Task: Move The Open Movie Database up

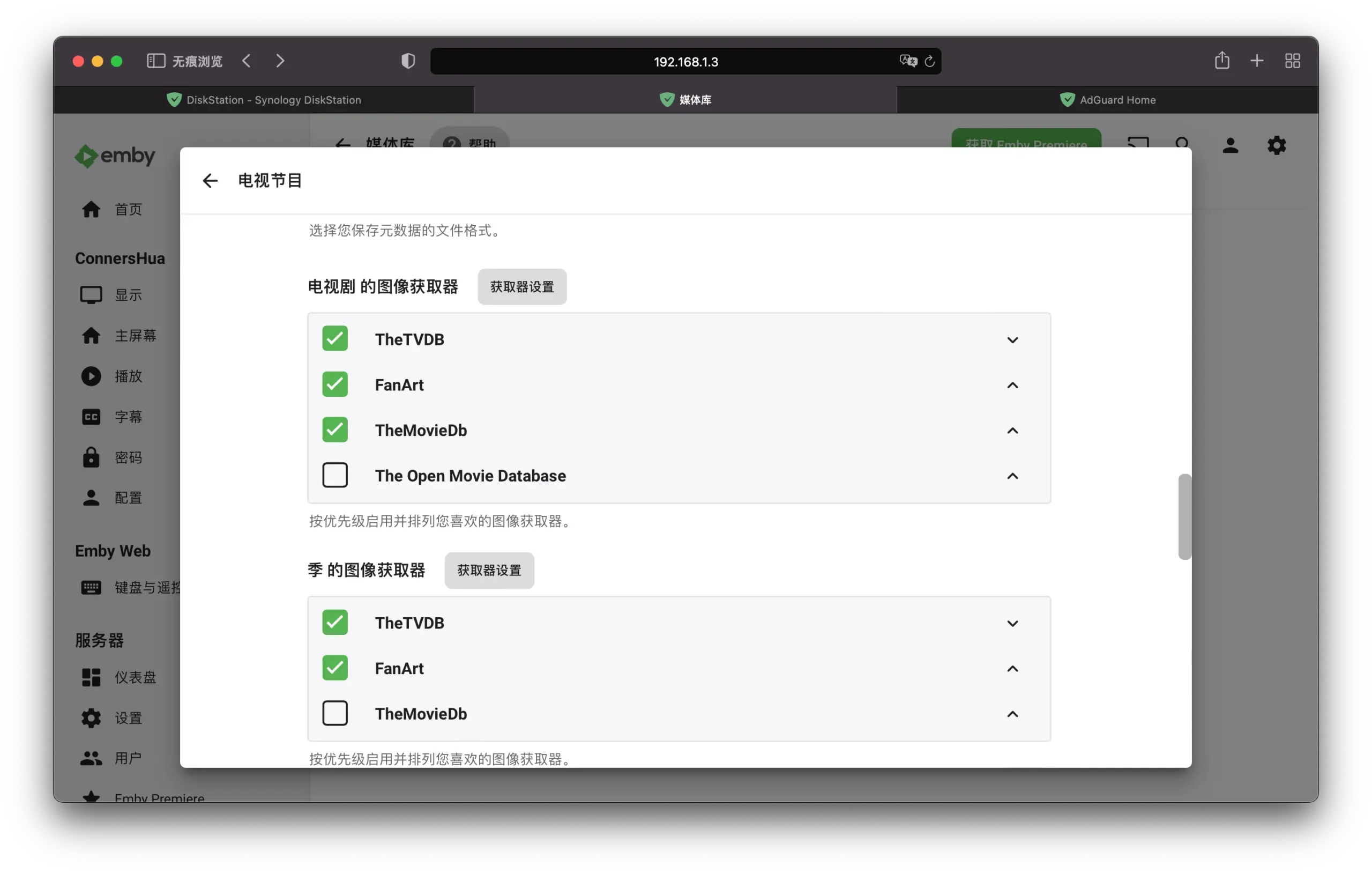Action: 1012,476
